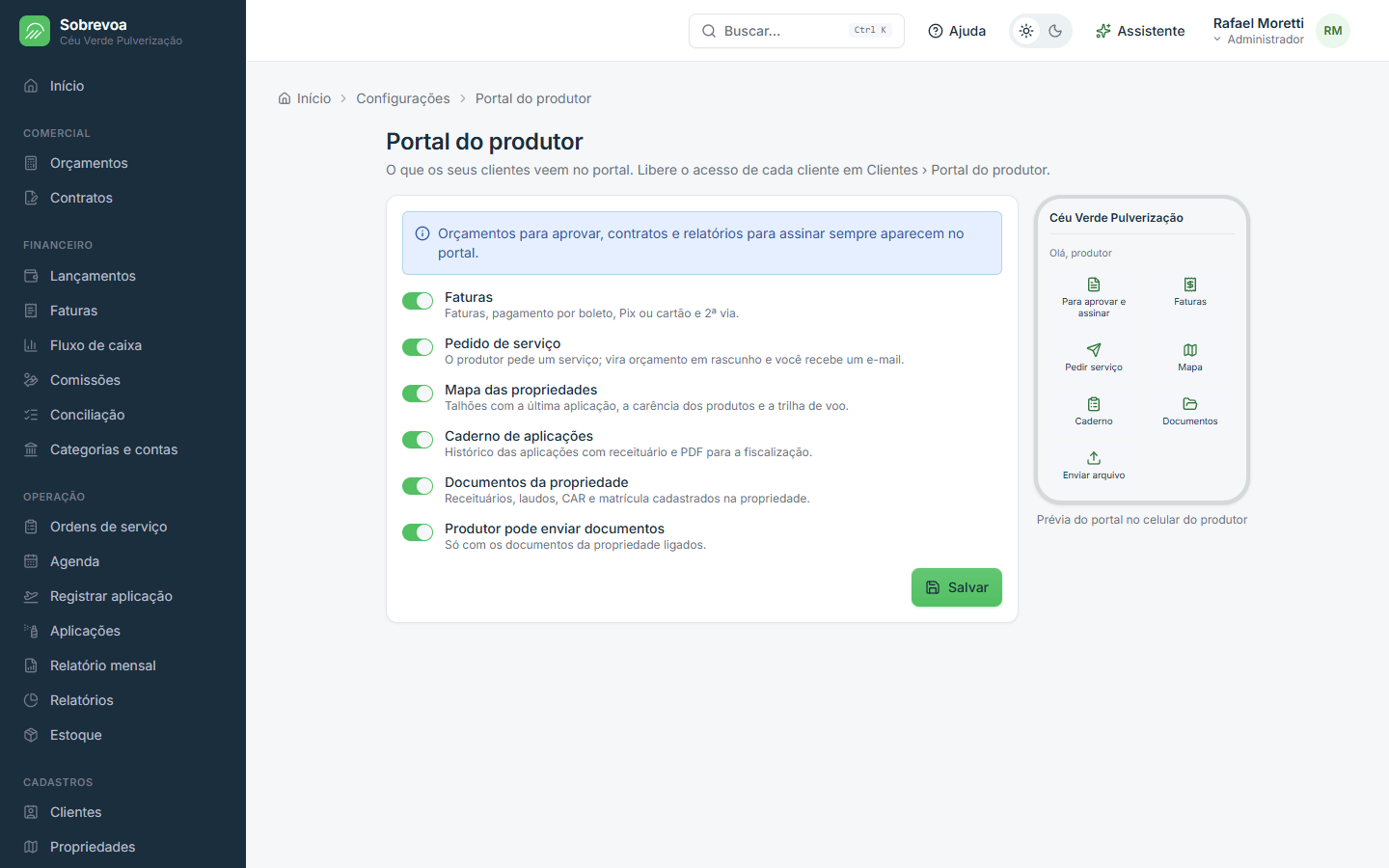Click the Comissões icon in sidebar
The width and height of the screenshot is (1389, 868).
tap(31, 380)
